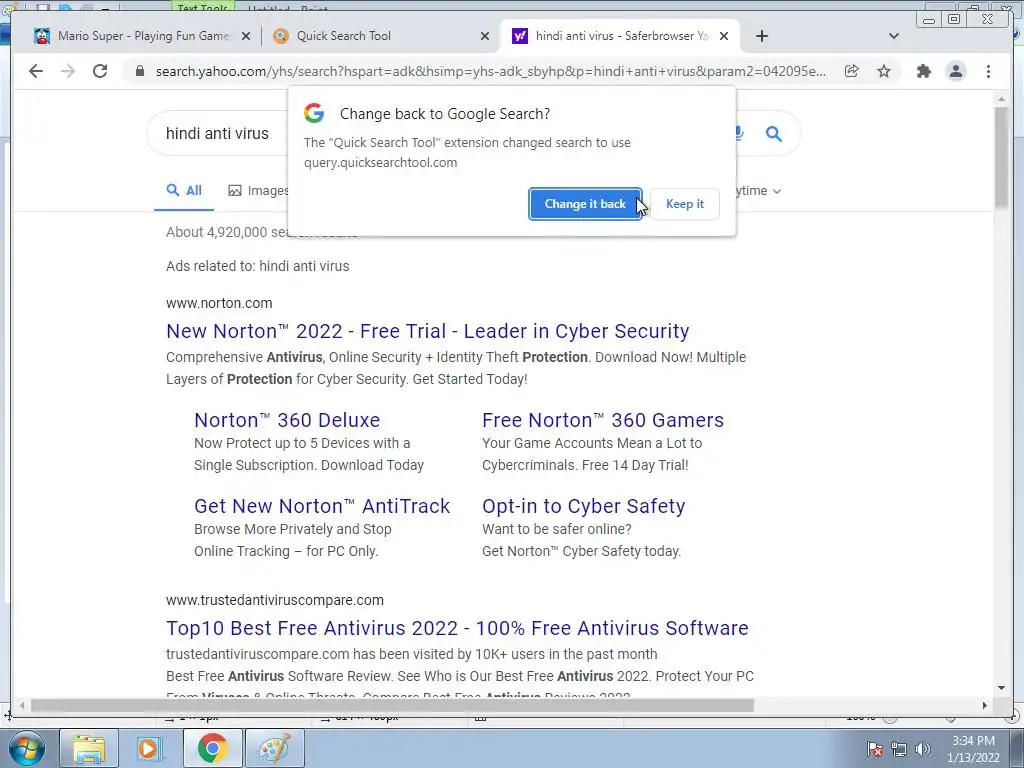Reload the current page
Viewport: 1024px width, 768px height.
[100, 71]
